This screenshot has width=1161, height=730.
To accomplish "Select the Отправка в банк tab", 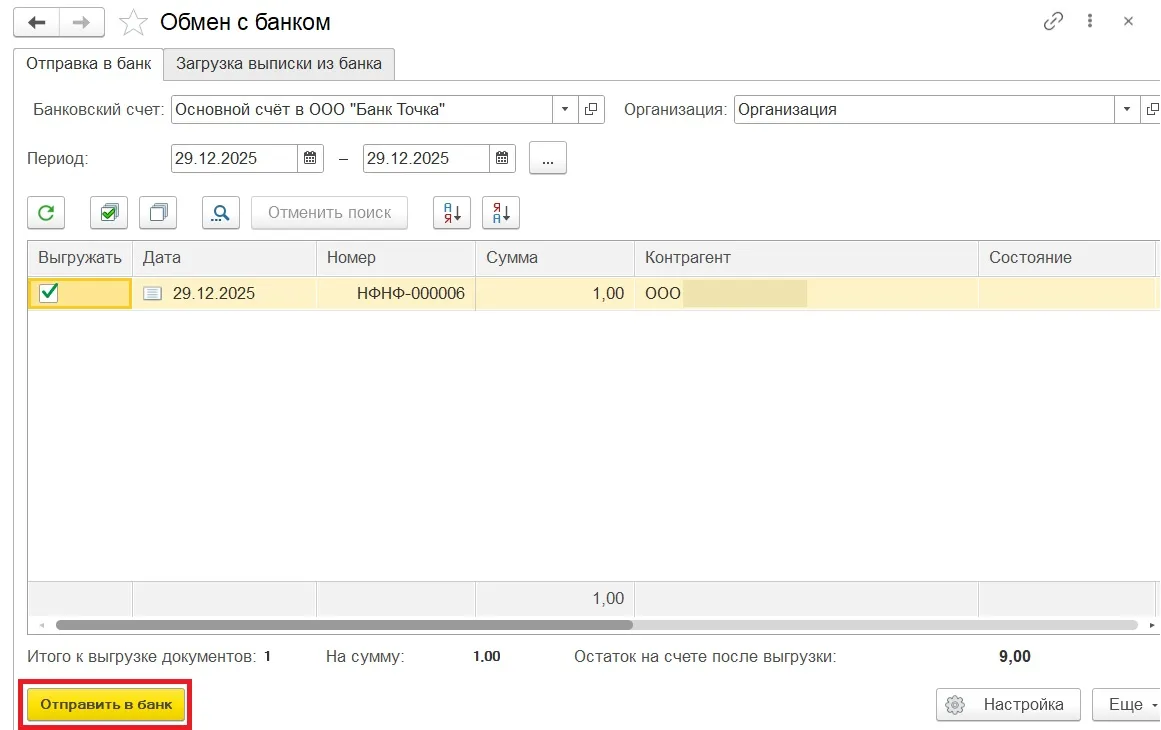I will point(88,64).
